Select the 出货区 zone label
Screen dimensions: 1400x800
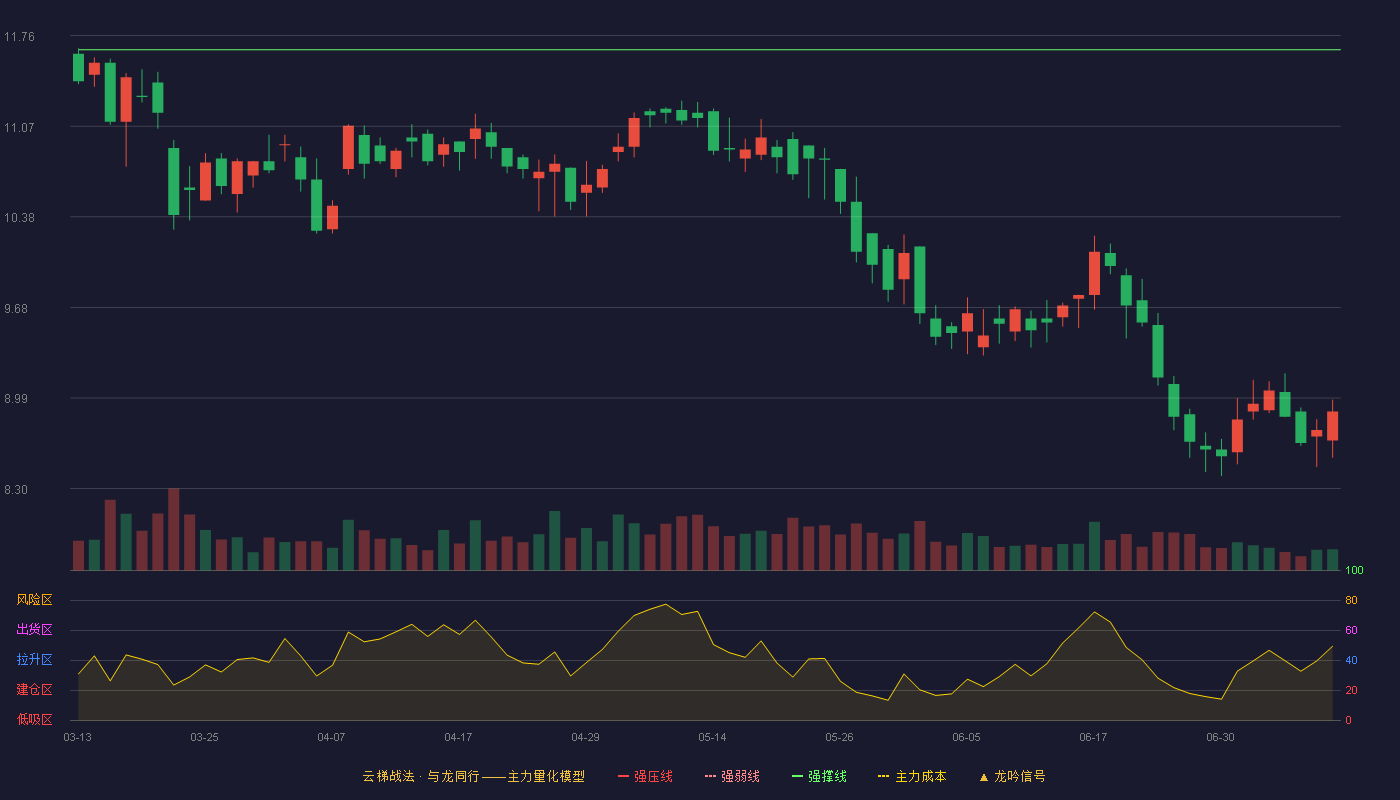[x=34, y=630]
